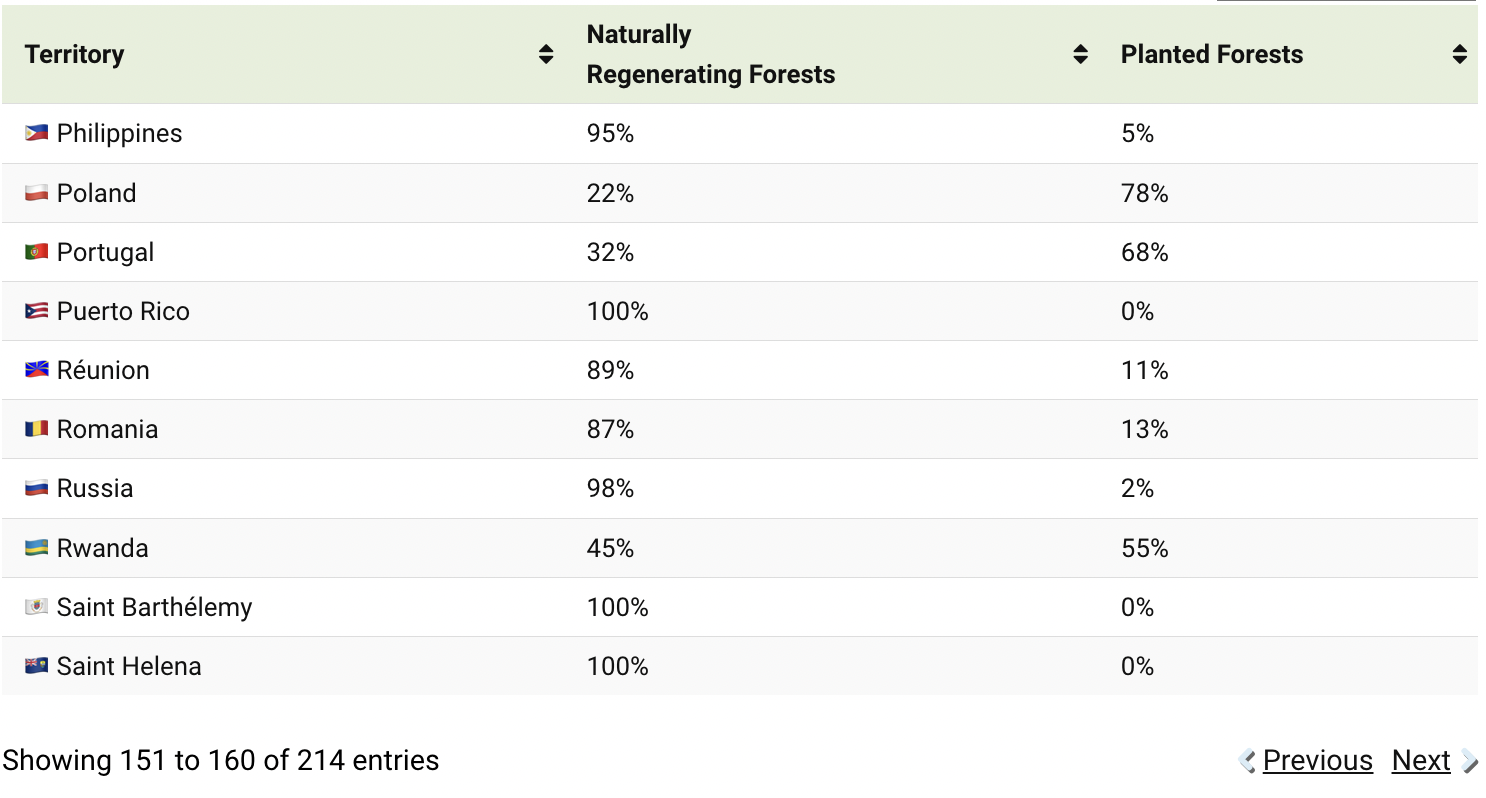The image size is (1486, 798).
Task: Click the Romania flag icon
Action: (37, 429)
